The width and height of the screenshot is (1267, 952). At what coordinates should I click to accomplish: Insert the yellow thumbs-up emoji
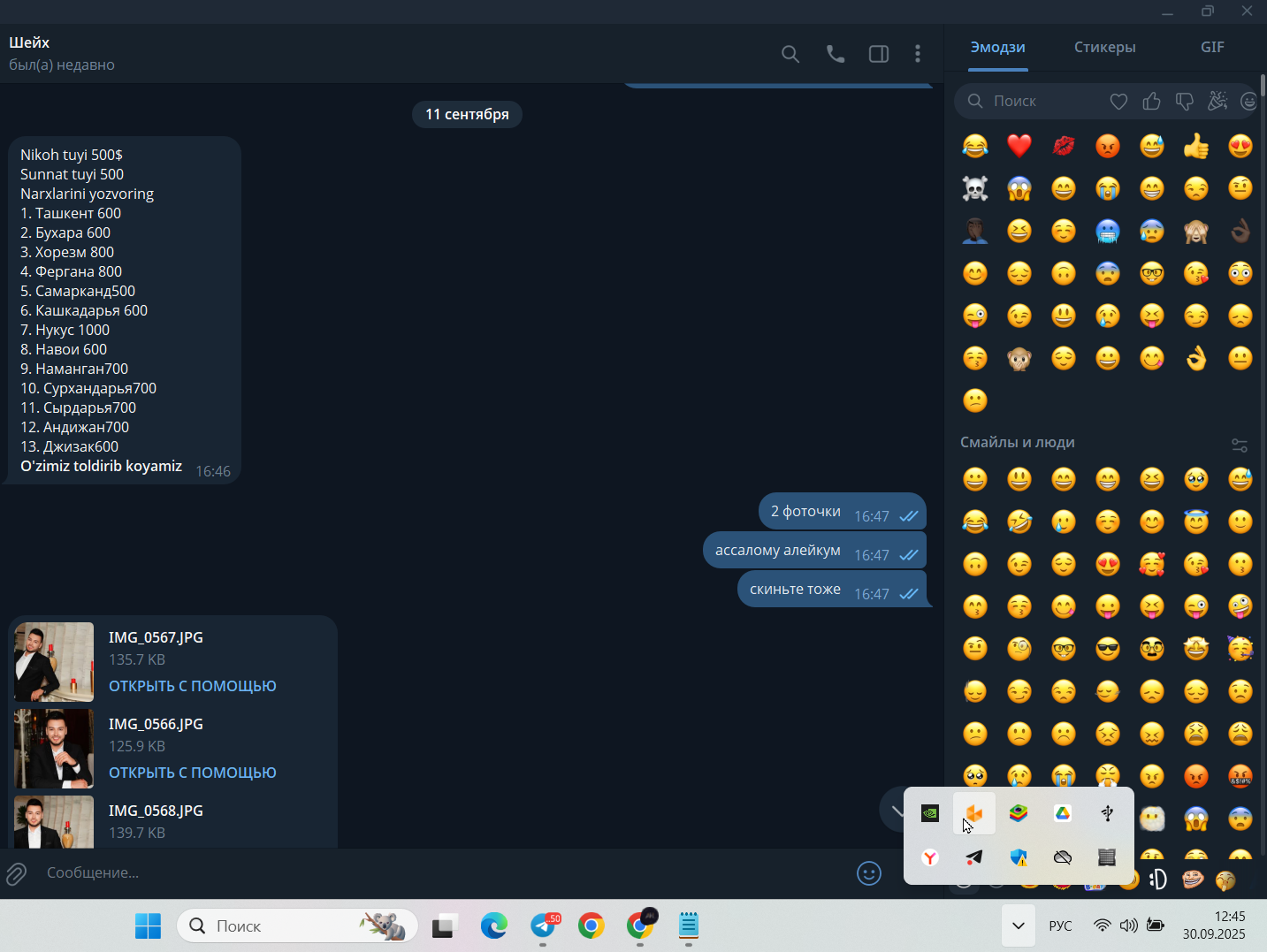point(1196,146)
